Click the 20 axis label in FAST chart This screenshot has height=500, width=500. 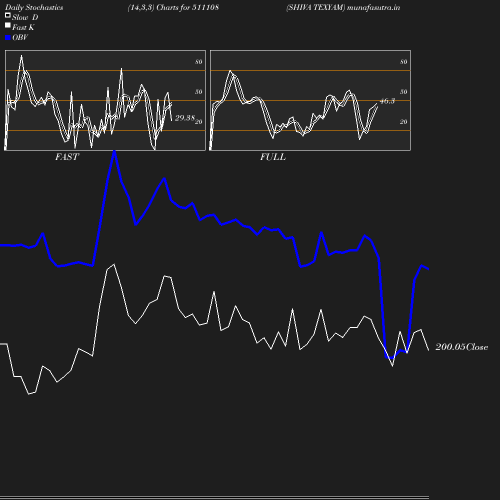(199, 122)
